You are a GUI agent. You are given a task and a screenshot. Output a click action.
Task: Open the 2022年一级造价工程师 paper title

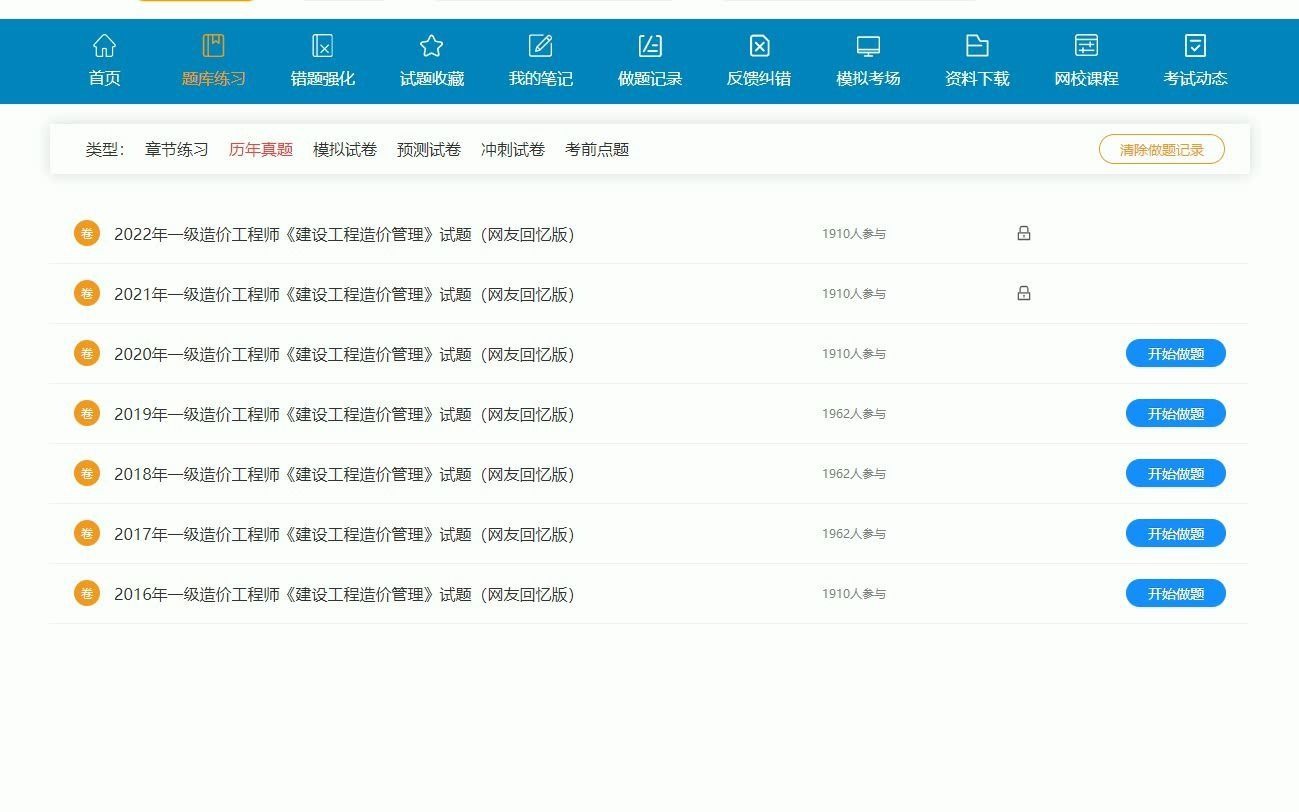[x=344, y=234]
